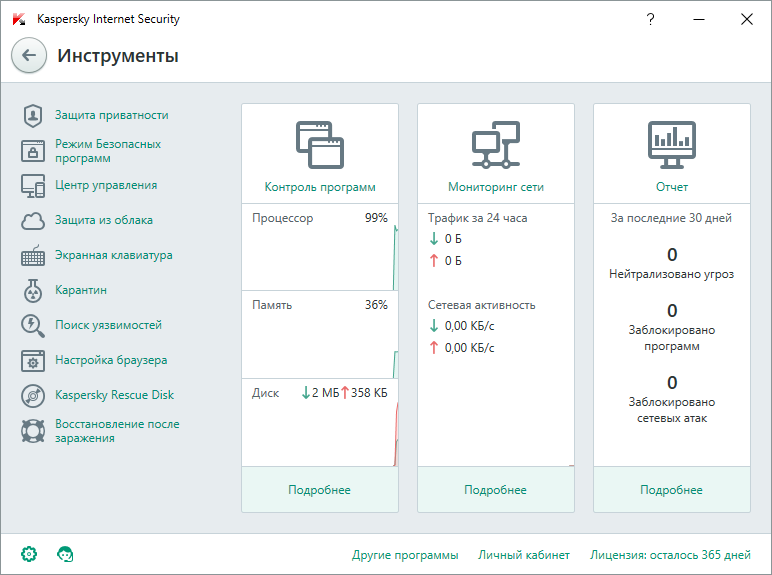Screen dimensions: 772x575
Task: Open Личный кабинет link
Action: point(524,555)
